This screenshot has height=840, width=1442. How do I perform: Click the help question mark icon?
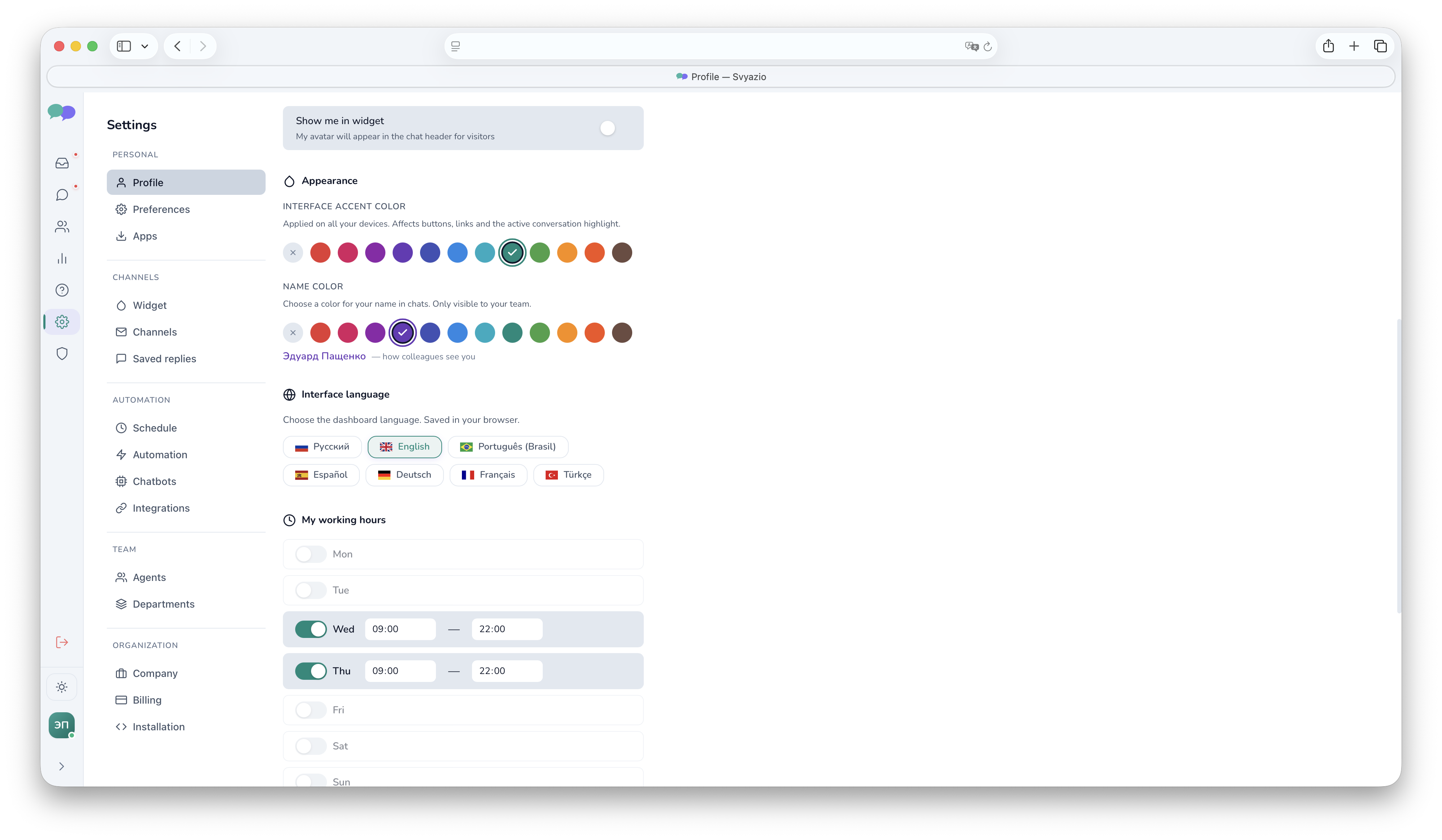62,290
